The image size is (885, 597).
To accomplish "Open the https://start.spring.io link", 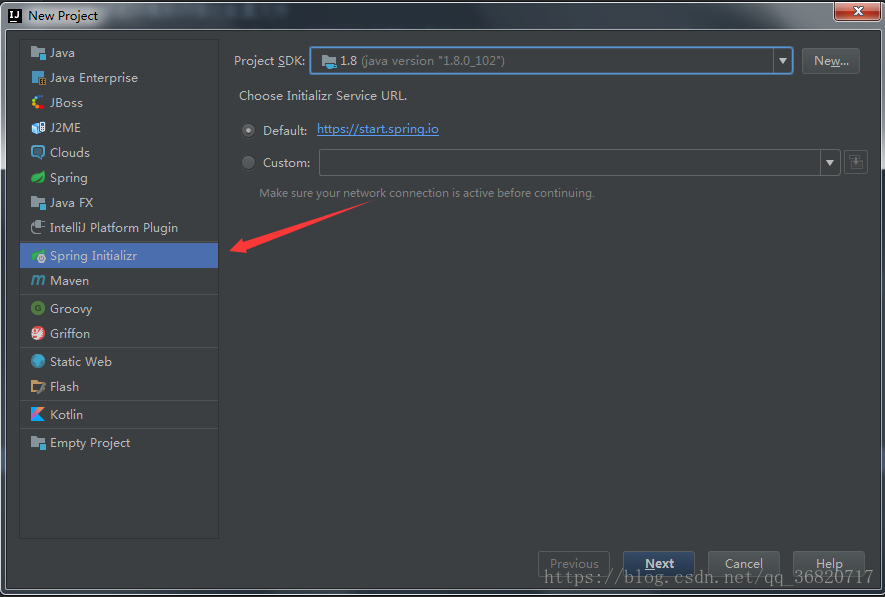I will (378, 129).
